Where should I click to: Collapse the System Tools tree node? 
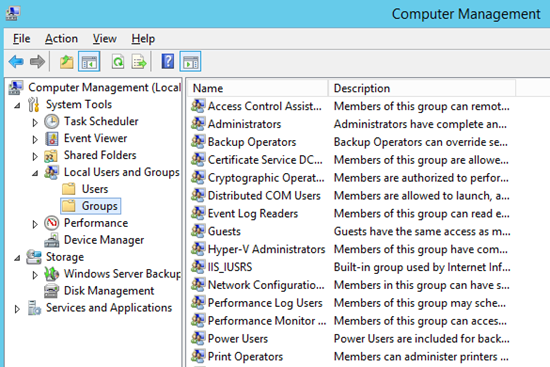(x=17, y=105)
